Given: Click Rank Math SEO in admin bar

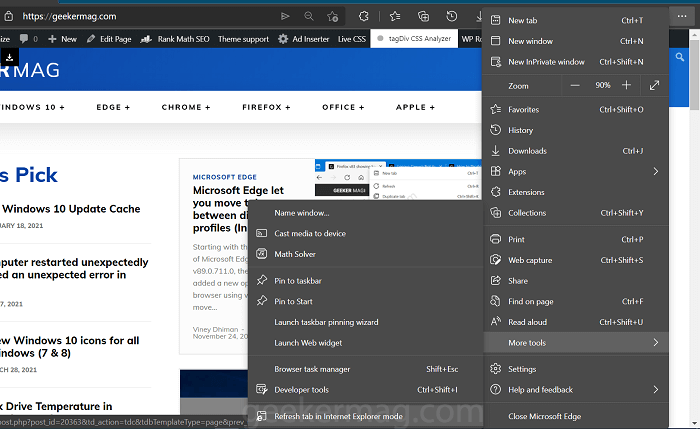Looking at the screenshot, I should [175, 39].
